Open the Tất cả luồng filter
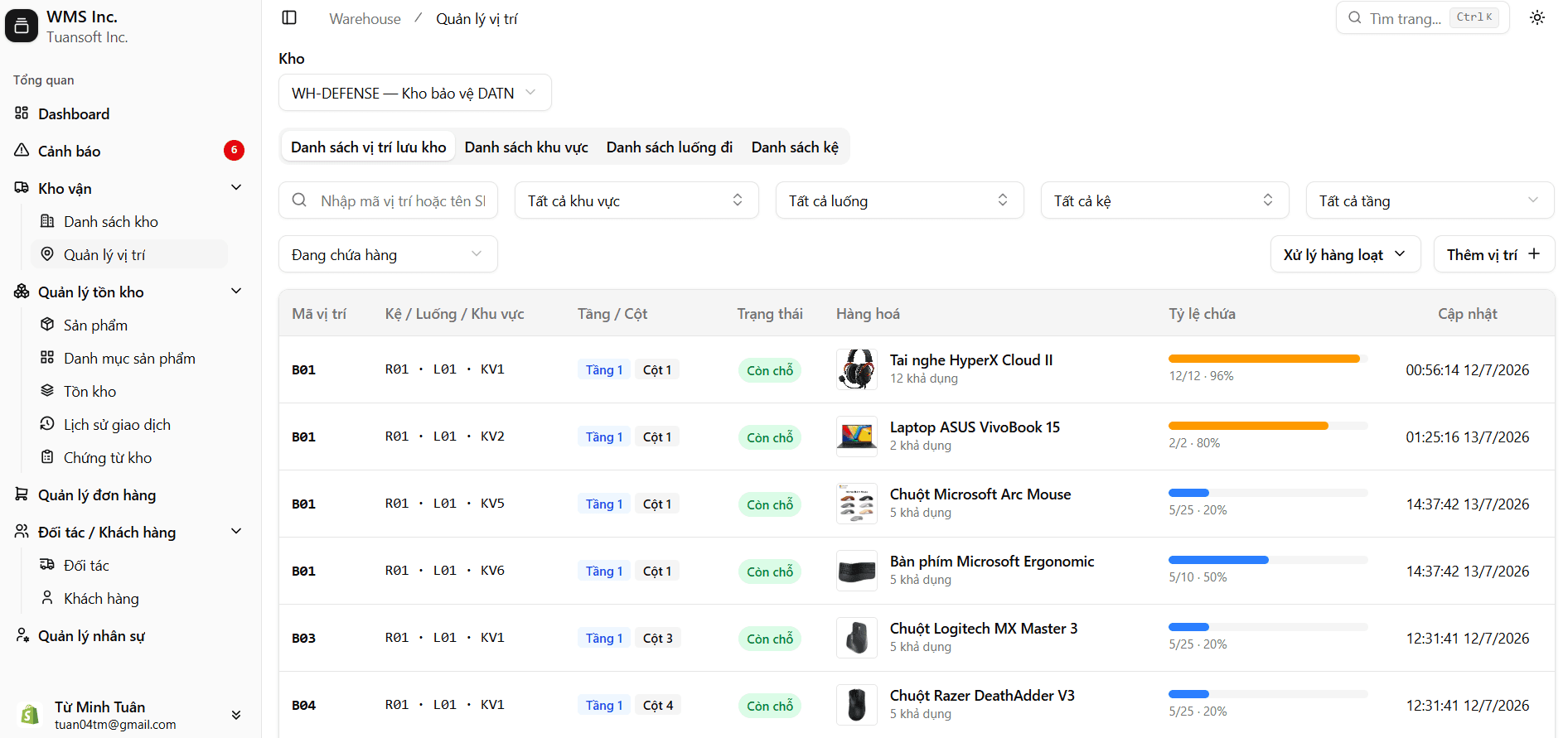1568x738 pixels. point(900,200)
